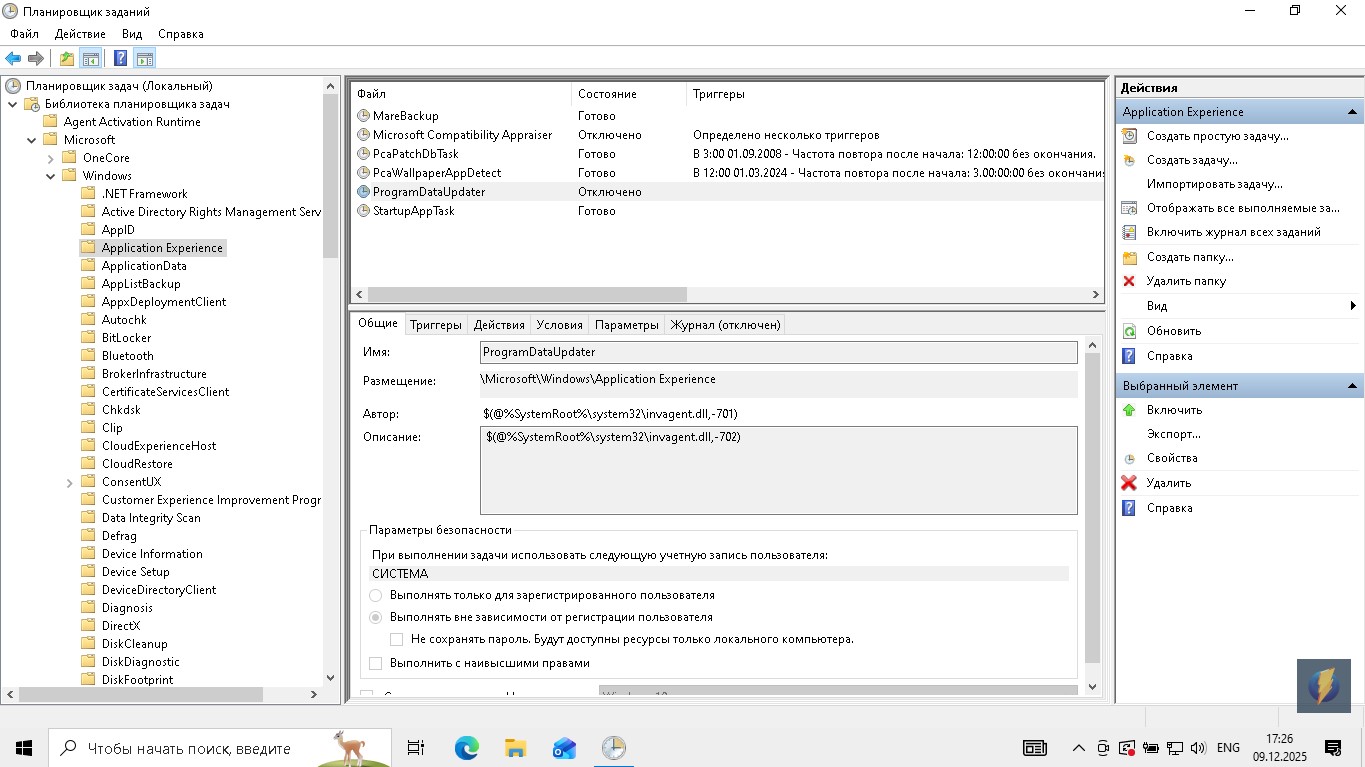This screenshot has width=1365, height=767.
Task: Toggle 'Не сохранять пароль' checkbox
Action: pyautogui.click(x=397, y=639)
